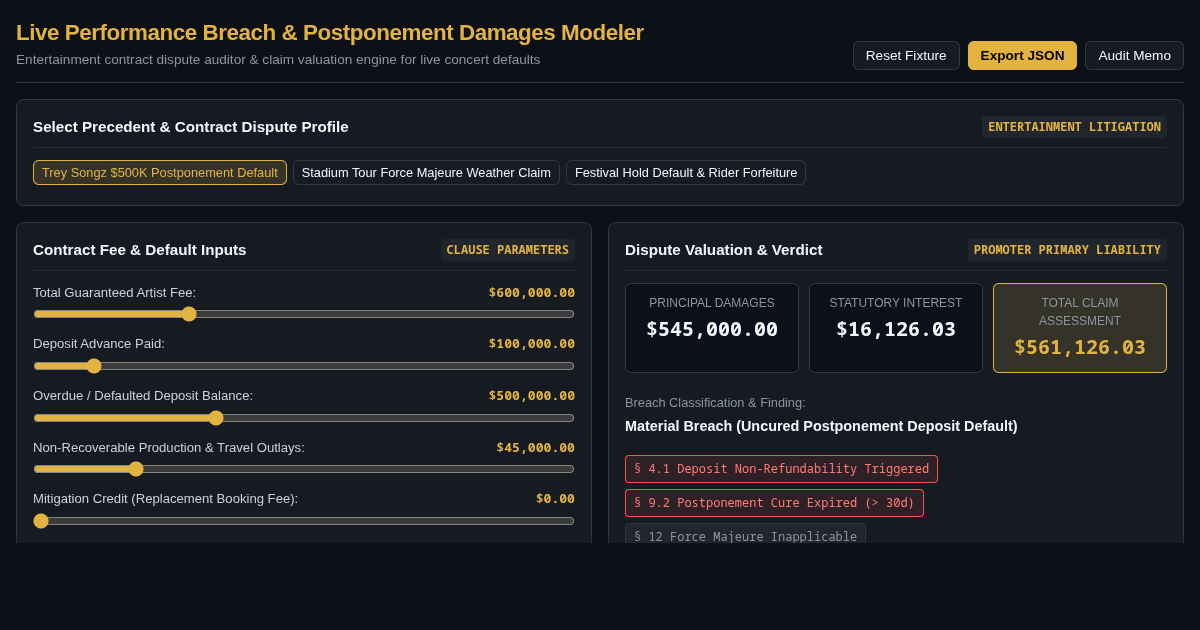Adjust the Total Guaranteed Artist Fee slider
1200x630 pixels.
pos(304,314)
